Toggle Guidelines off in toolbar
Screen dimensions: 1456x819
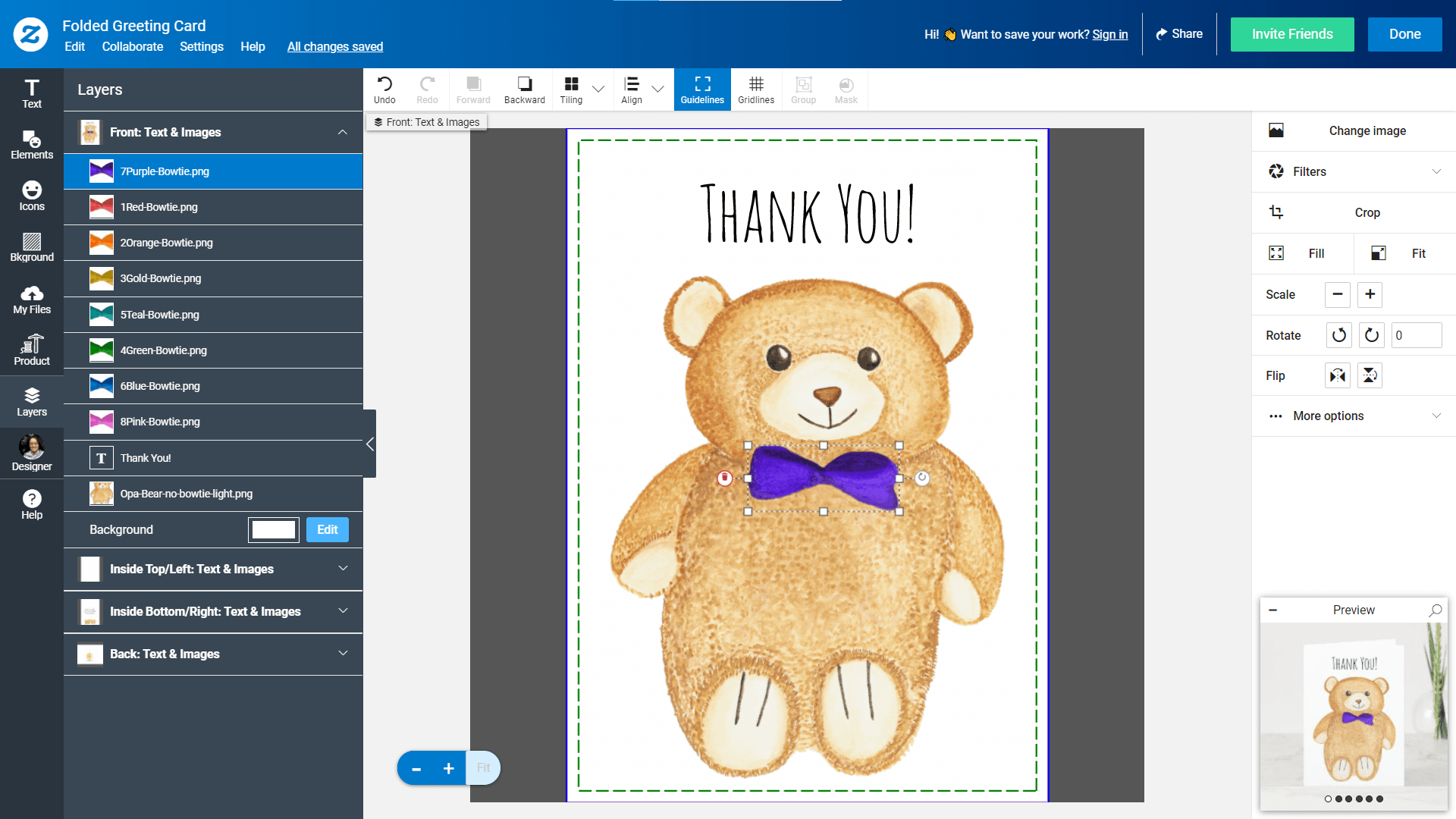pyautogui.click(x=702, y=89)
